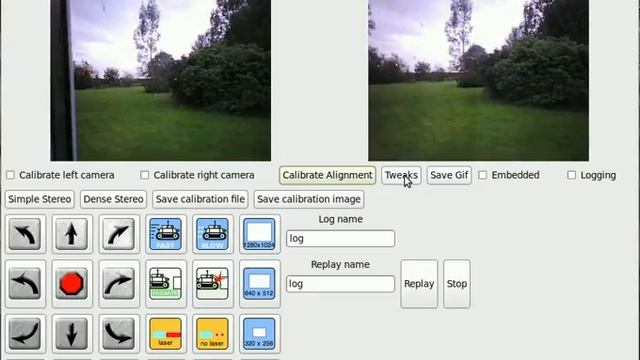Click the robot collision icon with red star

click(x=213, y=284)
